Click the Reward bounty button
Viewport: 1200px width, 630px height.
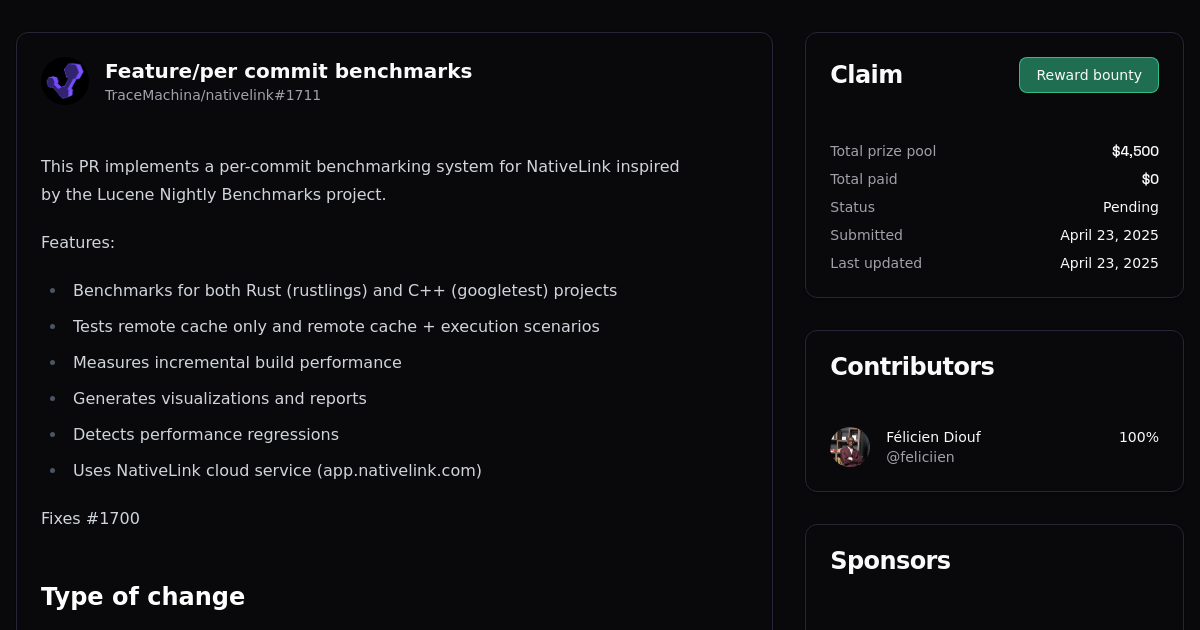[1088, 75]
